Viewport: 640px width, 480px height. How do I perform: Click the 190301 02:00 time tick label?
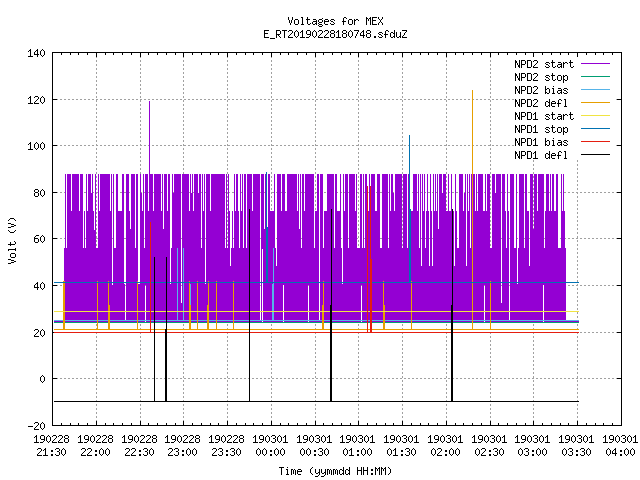pos(445,446)
